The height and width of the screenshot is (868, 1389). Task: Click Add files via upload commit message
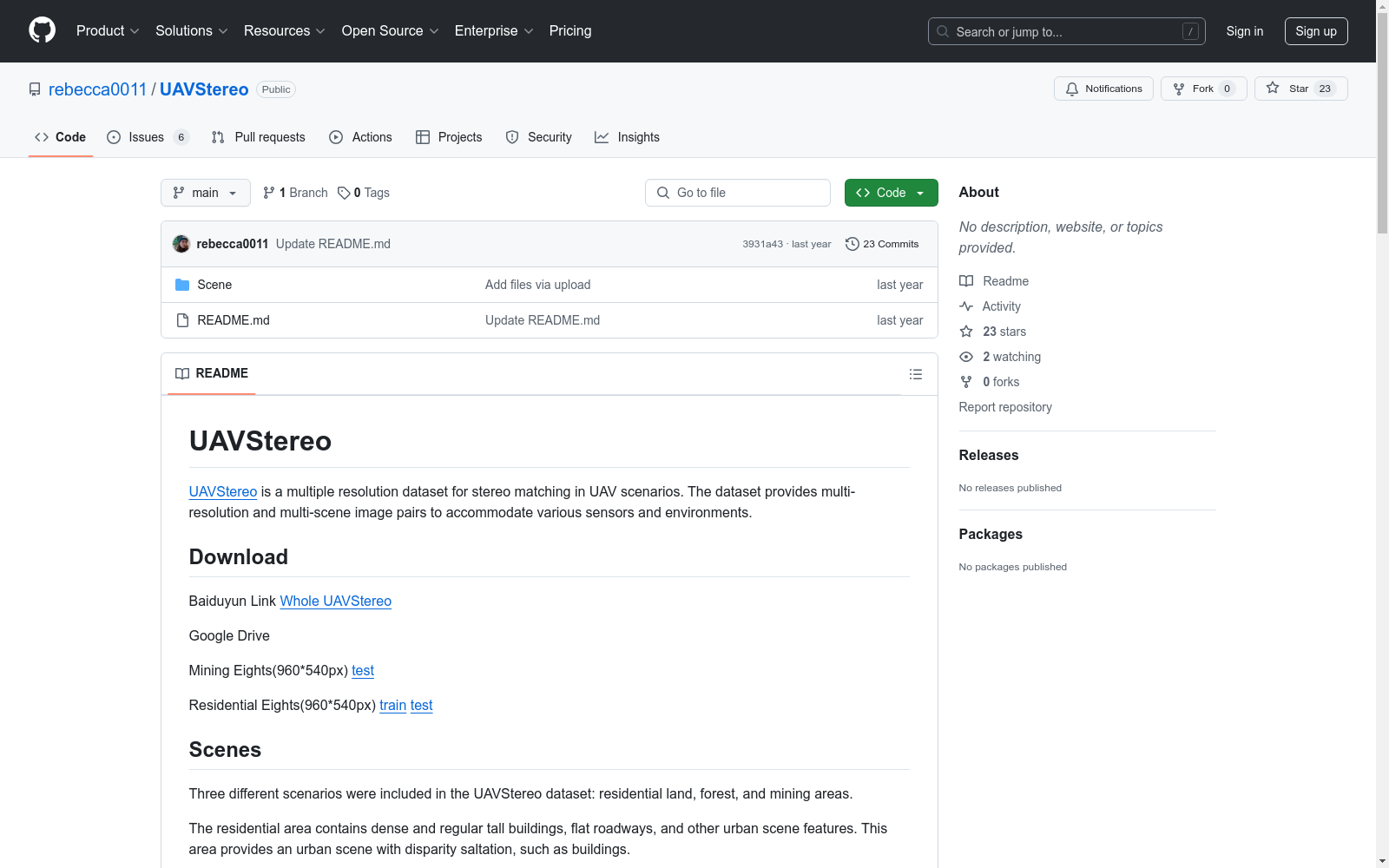coord(538,285)
